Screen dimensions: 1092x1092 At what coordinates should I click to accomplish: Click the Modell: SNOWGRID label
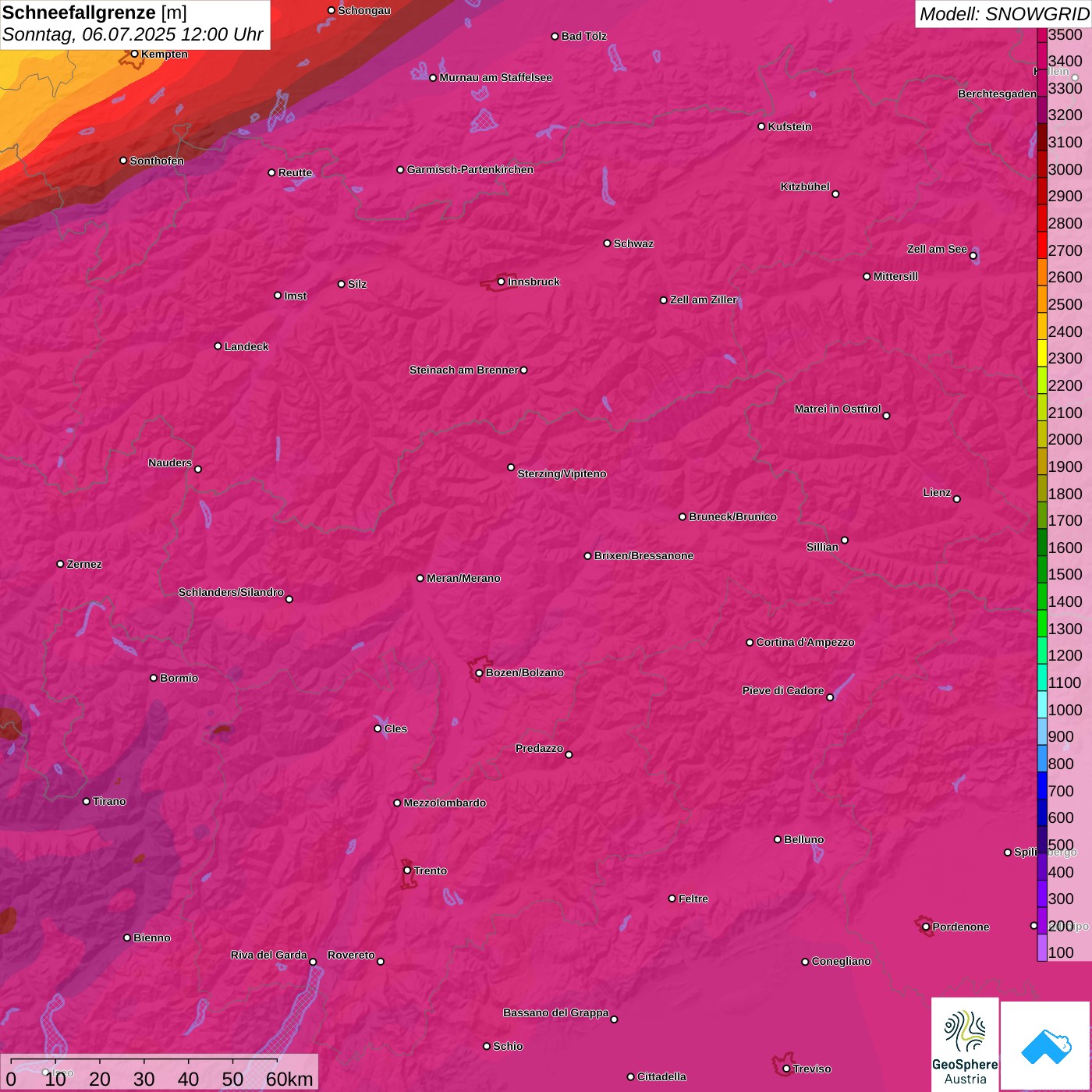pos(1004,13)
